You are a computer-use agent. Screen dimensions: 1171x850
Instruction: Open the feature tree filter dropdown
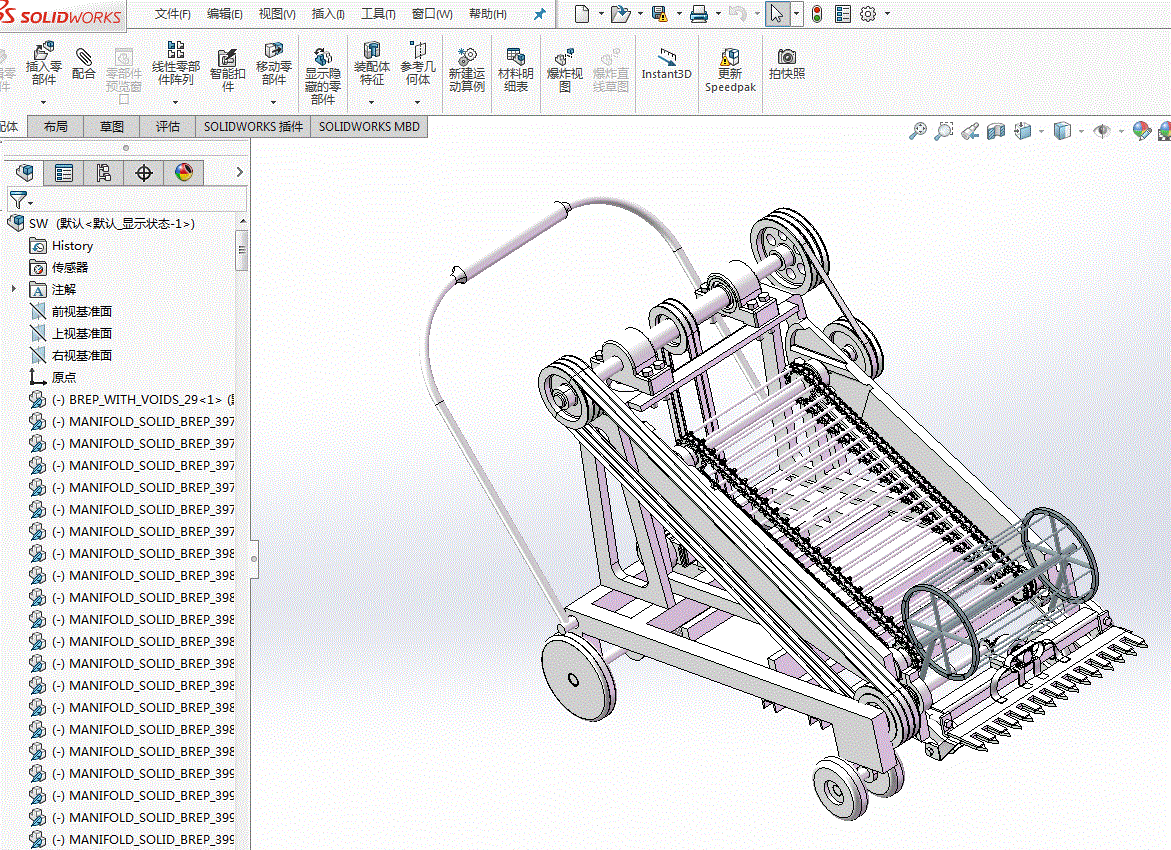pos(21,200)
